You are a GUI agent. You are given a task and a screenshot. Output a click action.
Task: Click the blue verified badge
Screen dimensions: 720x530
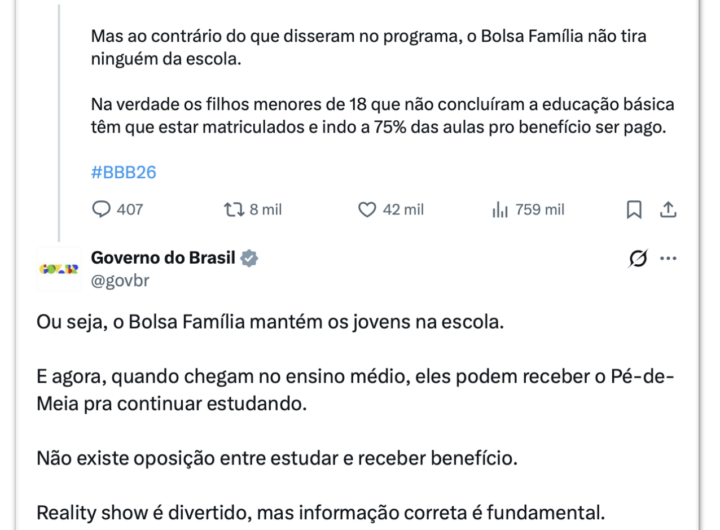pos(249,259)
